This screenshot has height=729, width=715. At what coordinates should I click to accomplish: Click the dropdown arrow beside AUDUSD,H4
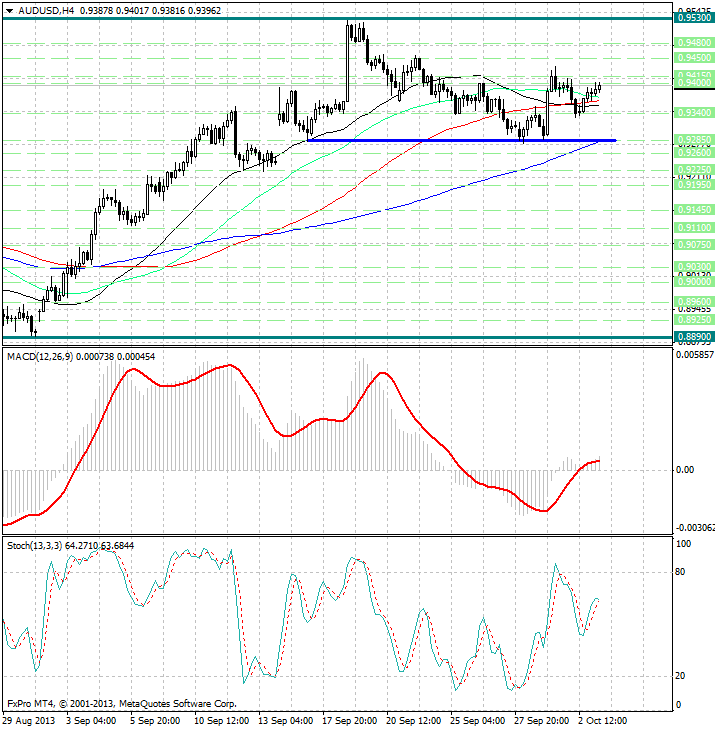point(9,11)
